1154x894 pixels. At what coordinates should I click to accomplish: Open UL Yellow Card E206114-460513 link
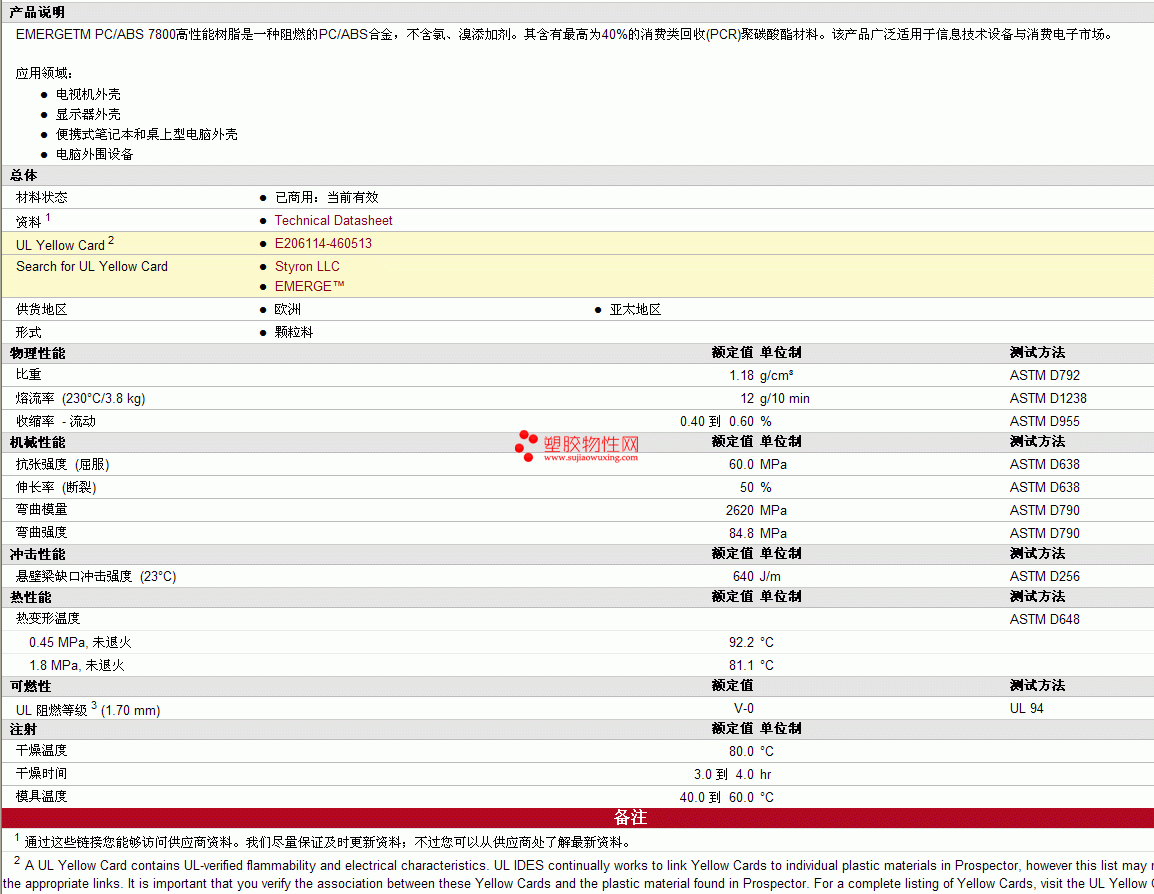pyautogui.click(x=323, y=243)
